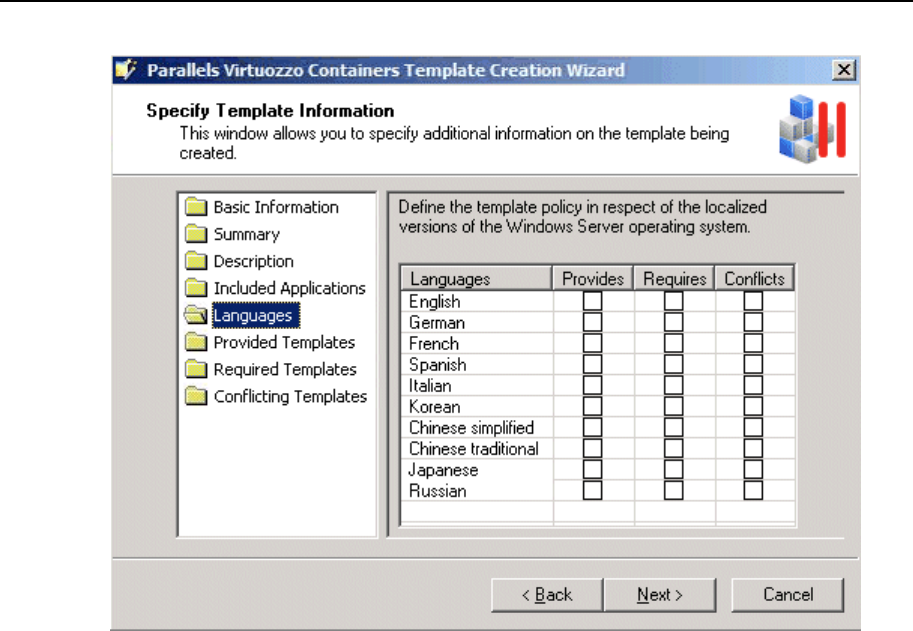This screenshot has height=631, width=913.
Task: Check Conflicts for Japanese
Action: click(x=753, y=469)
